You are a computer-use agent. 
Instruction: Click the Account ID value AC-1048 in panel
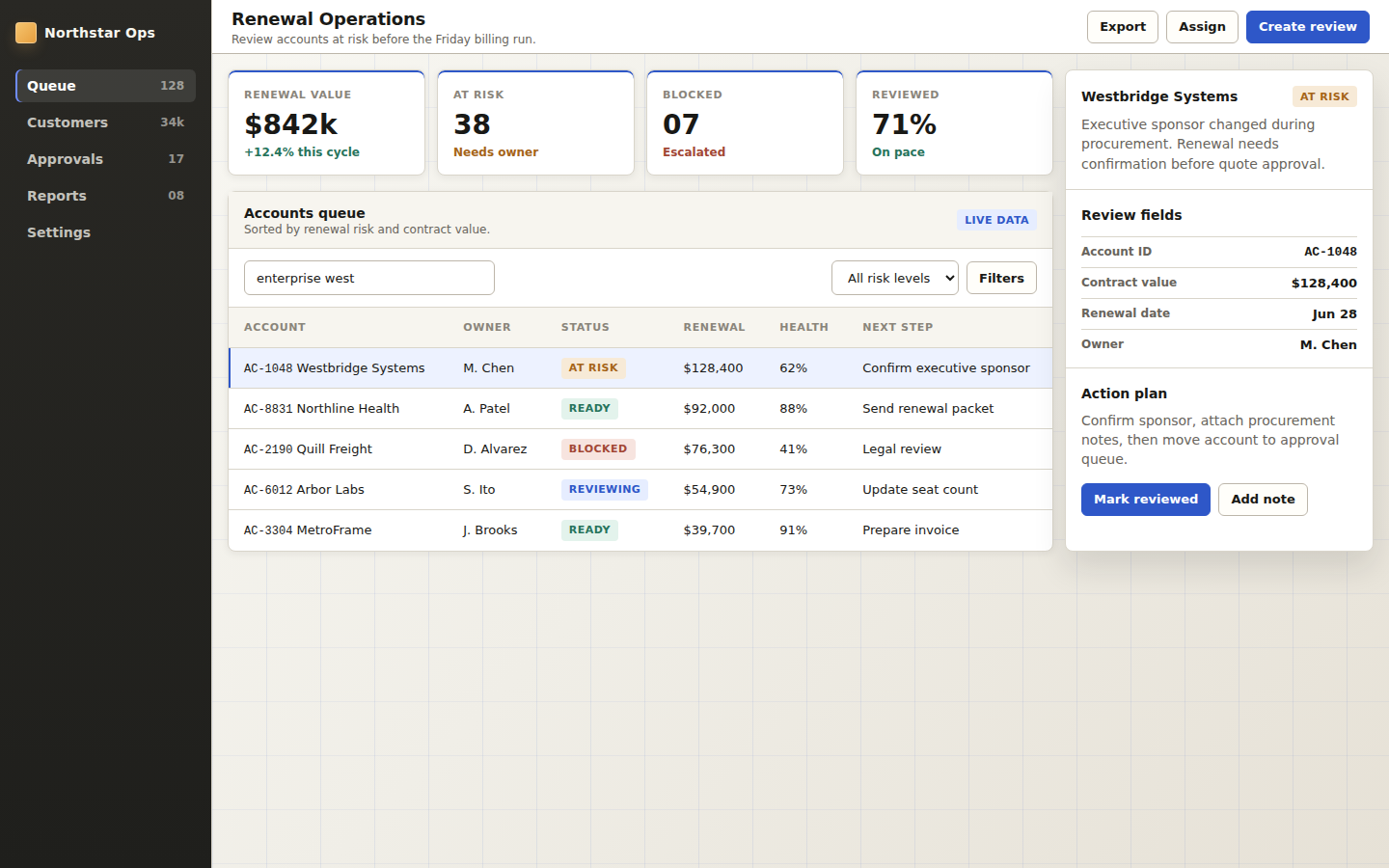[1330, 252]
